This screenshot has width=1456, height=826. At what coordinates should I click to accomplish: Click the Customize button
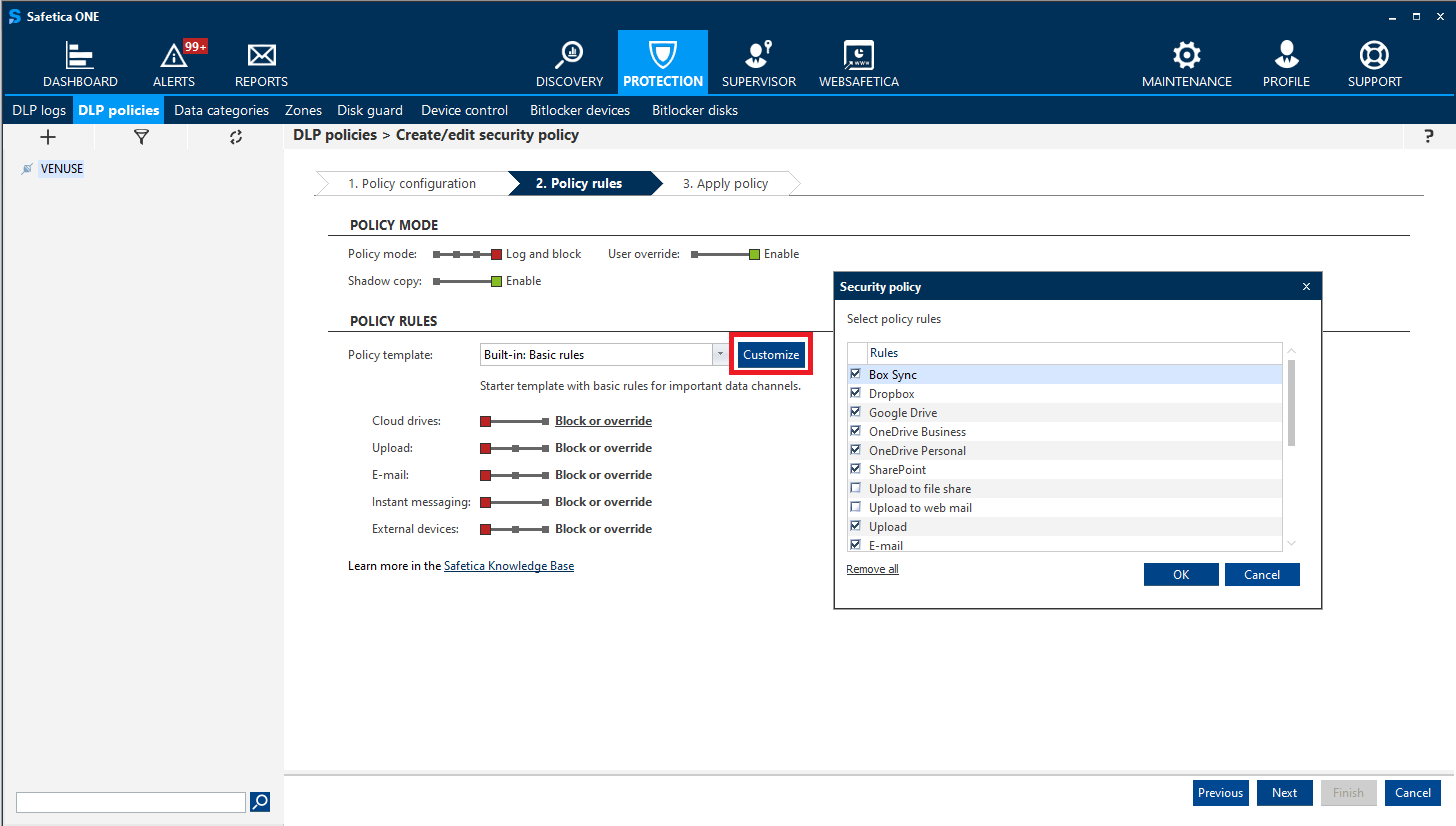[771, 355]
